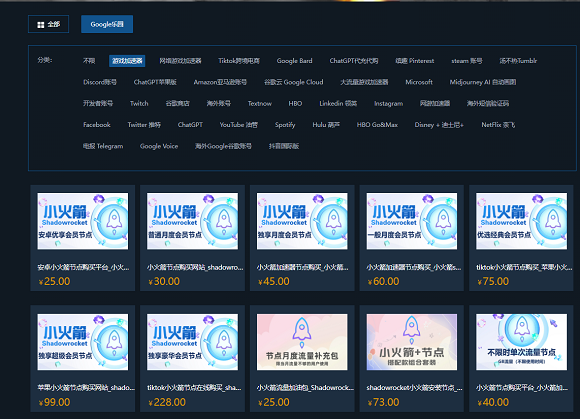Open the 独享超级会员节点 product image

(83, 342)
